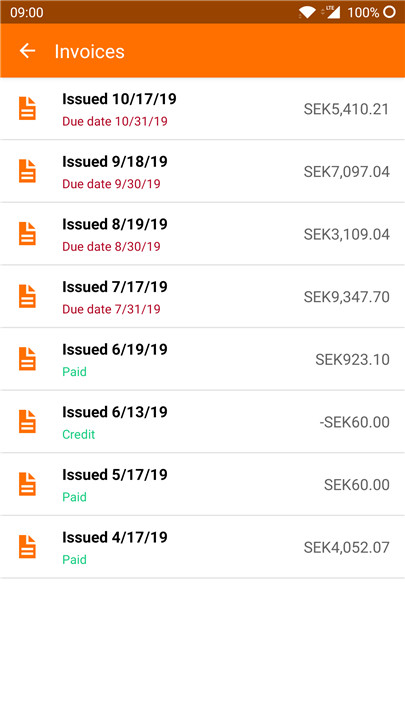Click document icon for invoice issued 7/17/19
Screen dimensions: 405x720
(x=27, y=297)
